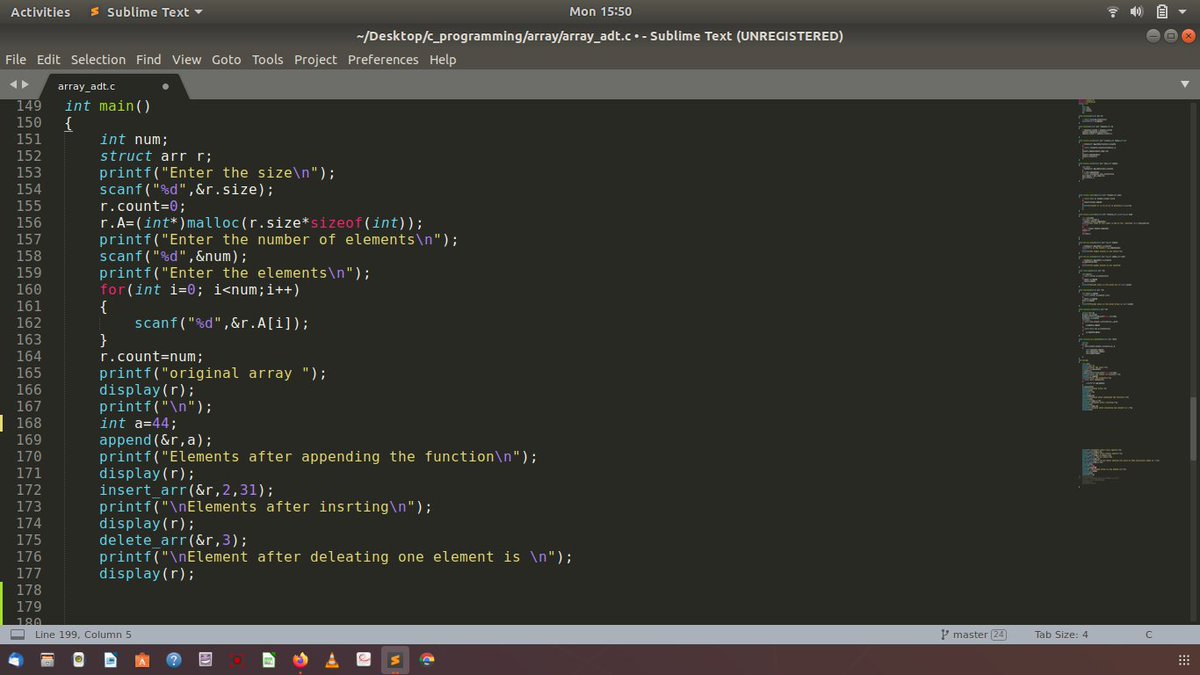1200x675 pixels.
Task: Open the Help dock icon
Action: 174,660
